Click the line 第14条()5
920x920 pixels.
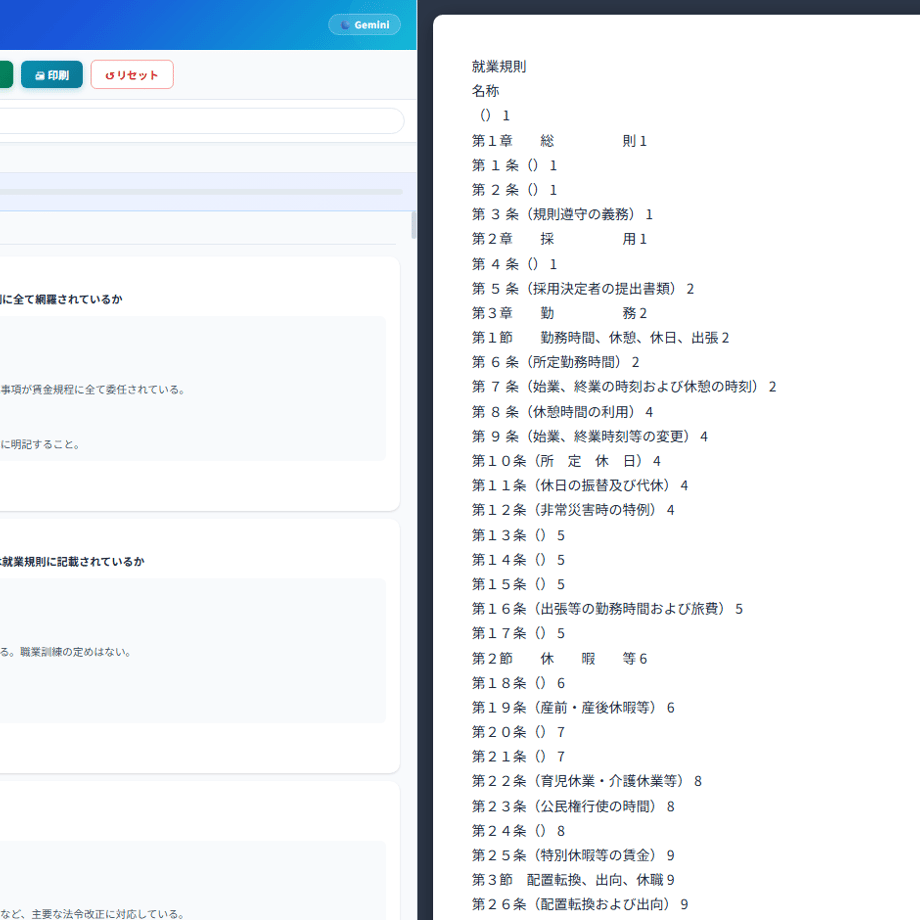(x=518, y=560)
